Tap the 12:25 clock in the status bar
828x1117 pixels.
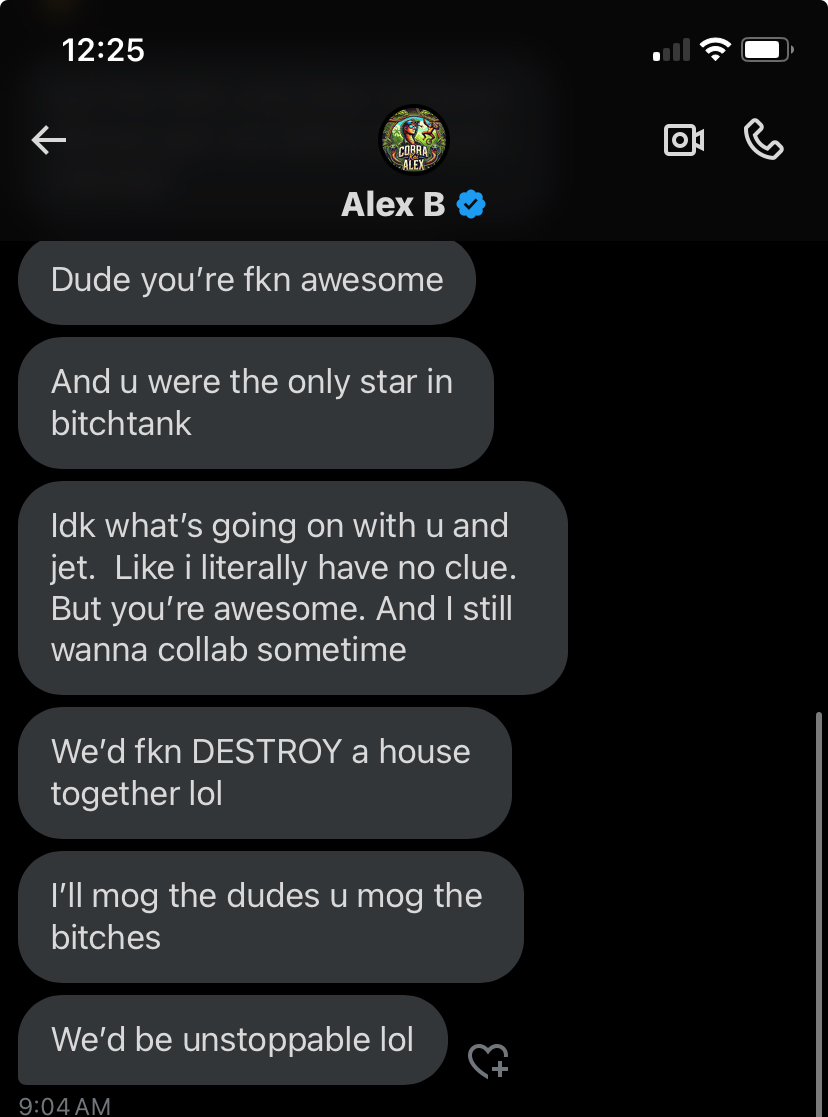click(x=103, y=50)
